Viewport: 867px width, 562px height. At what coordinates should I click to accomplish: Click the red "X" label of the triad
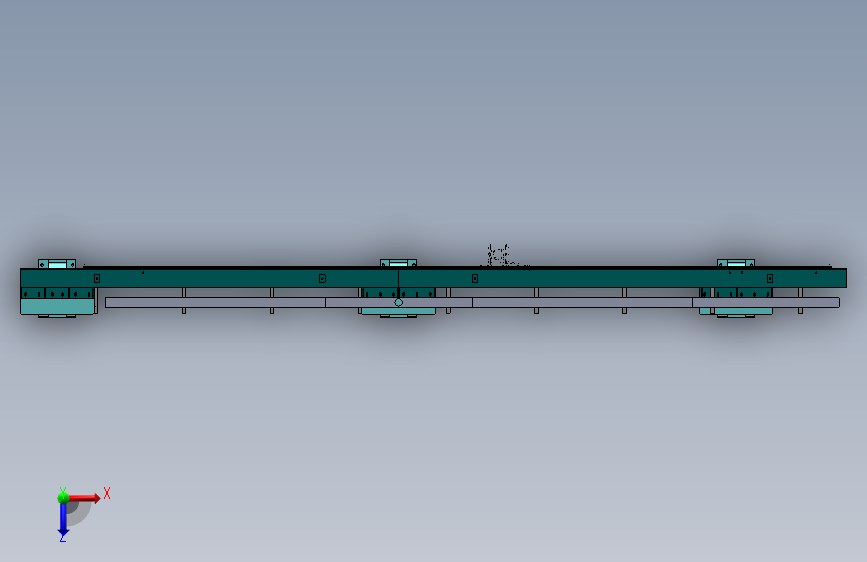pyautogui.click(x=107, y=493)
